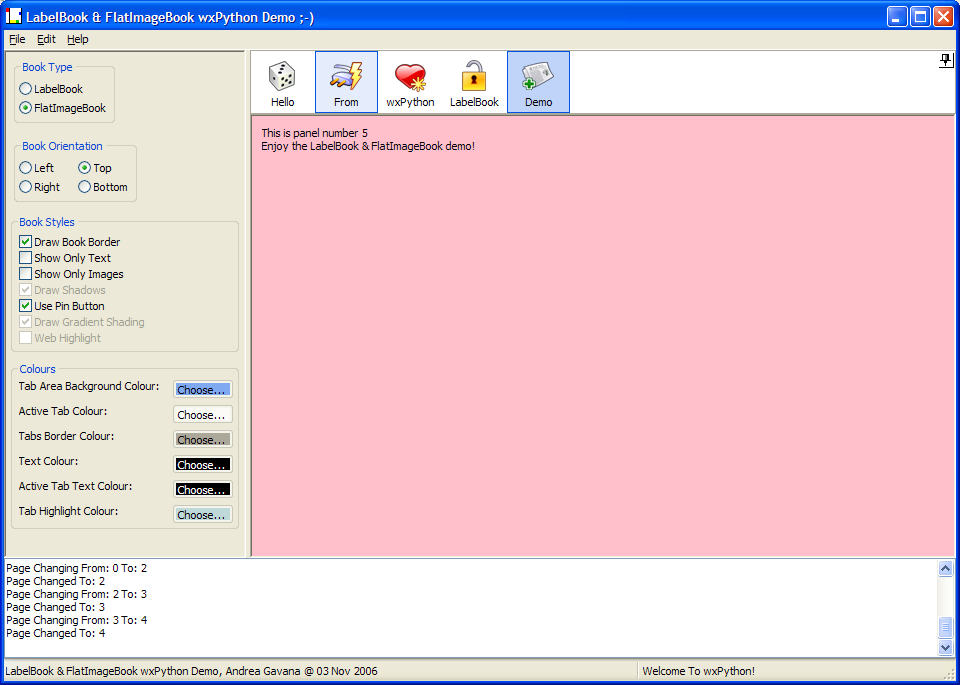960x685 pixels.
Task: Click the padlock LabelBook tab icon
Action: [x=474, y=77]
